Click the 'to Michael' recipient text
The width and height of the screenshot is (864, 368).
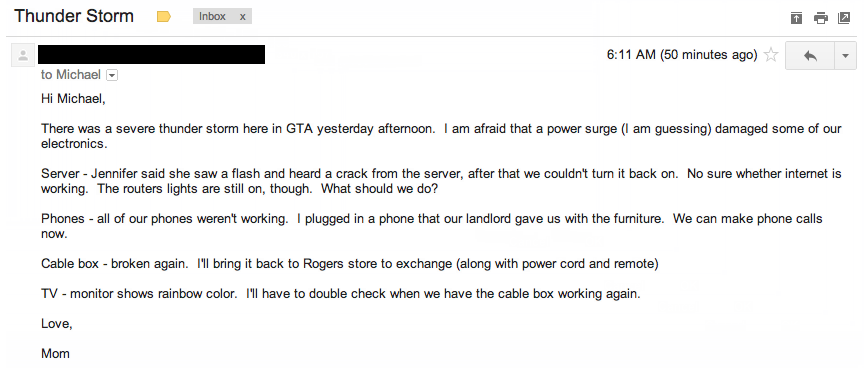71,75
